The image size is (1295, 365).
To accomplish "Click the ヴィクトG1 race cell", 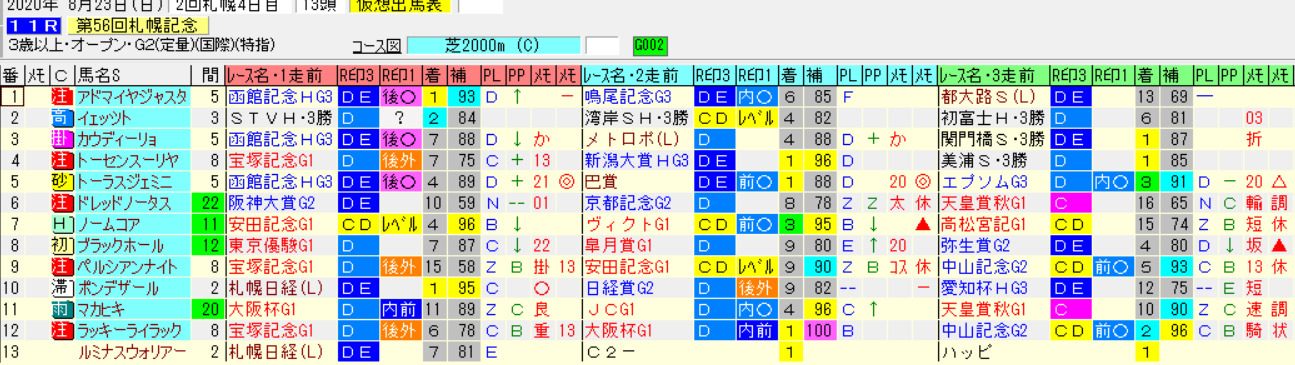I will (x=637, y=225).
